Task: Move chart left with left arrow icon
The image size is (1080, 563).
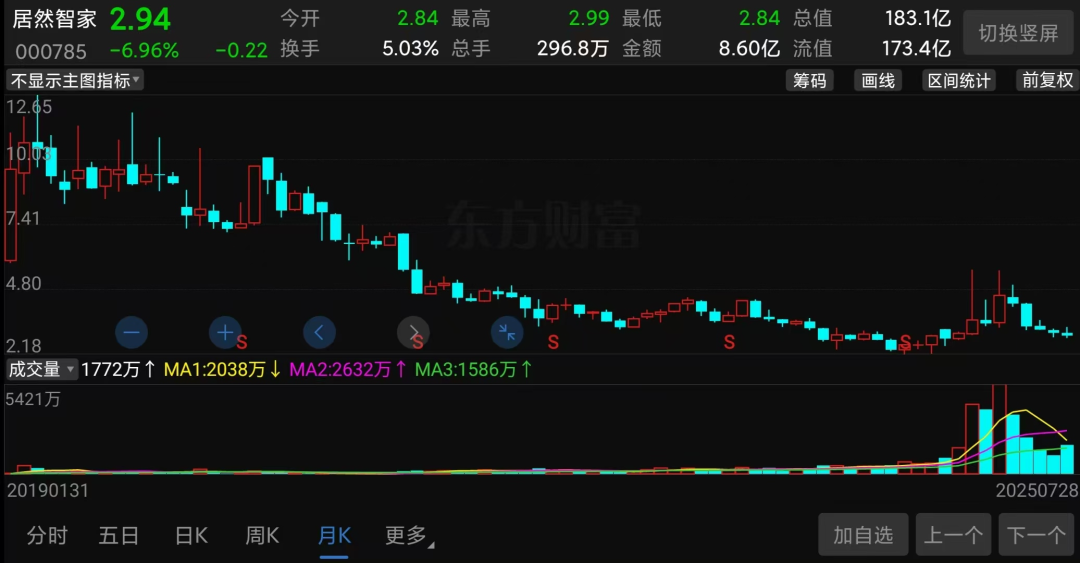Action: click(x=319, y=333)
